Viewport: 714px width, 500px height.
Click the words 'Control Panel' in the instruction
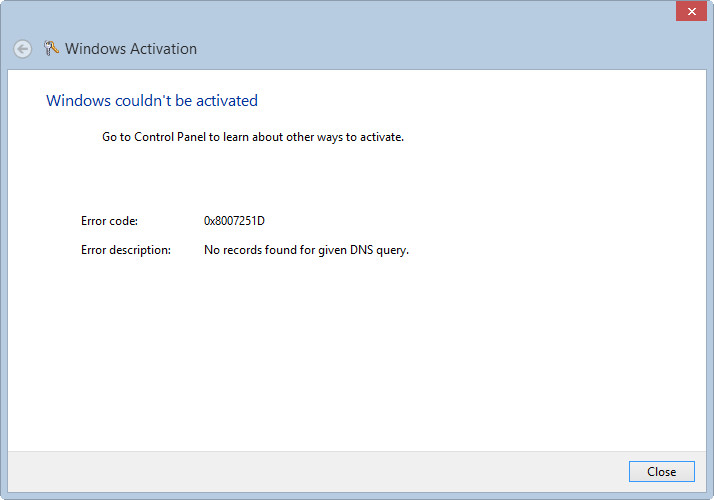coord(171,137)
